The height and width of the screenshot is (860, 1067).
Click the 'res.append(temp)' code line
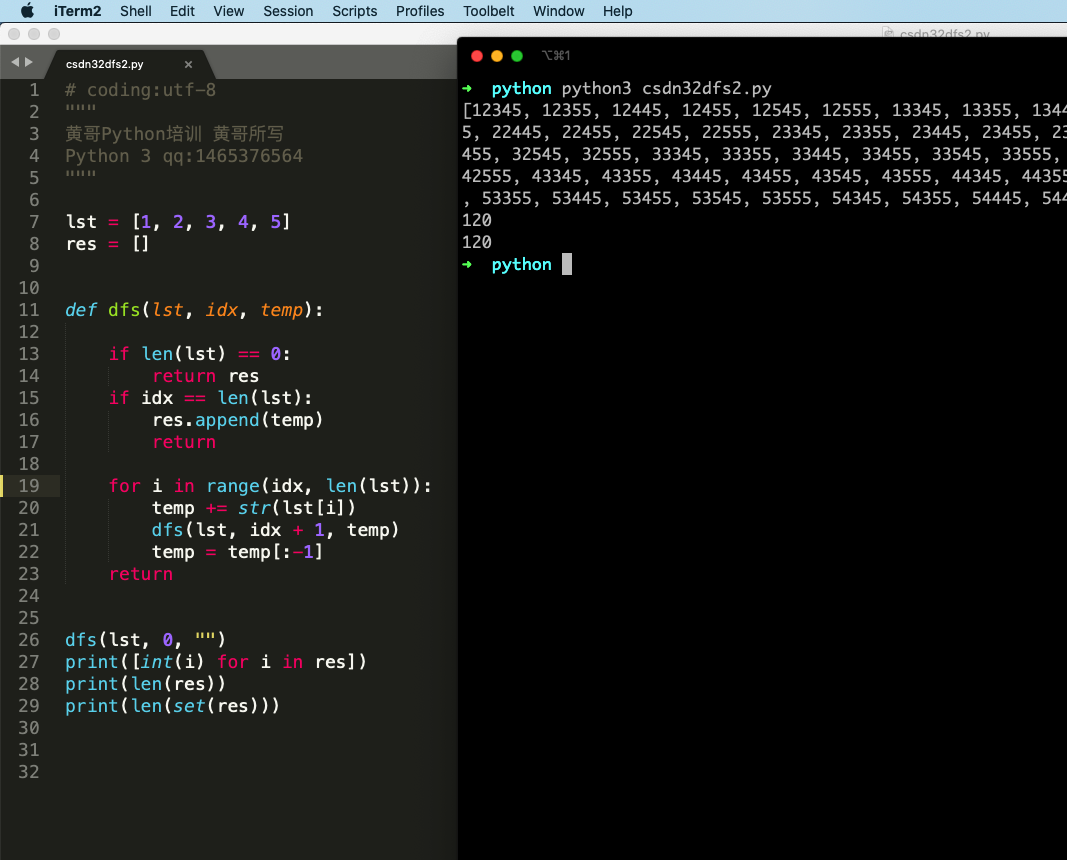pos(237,420)
